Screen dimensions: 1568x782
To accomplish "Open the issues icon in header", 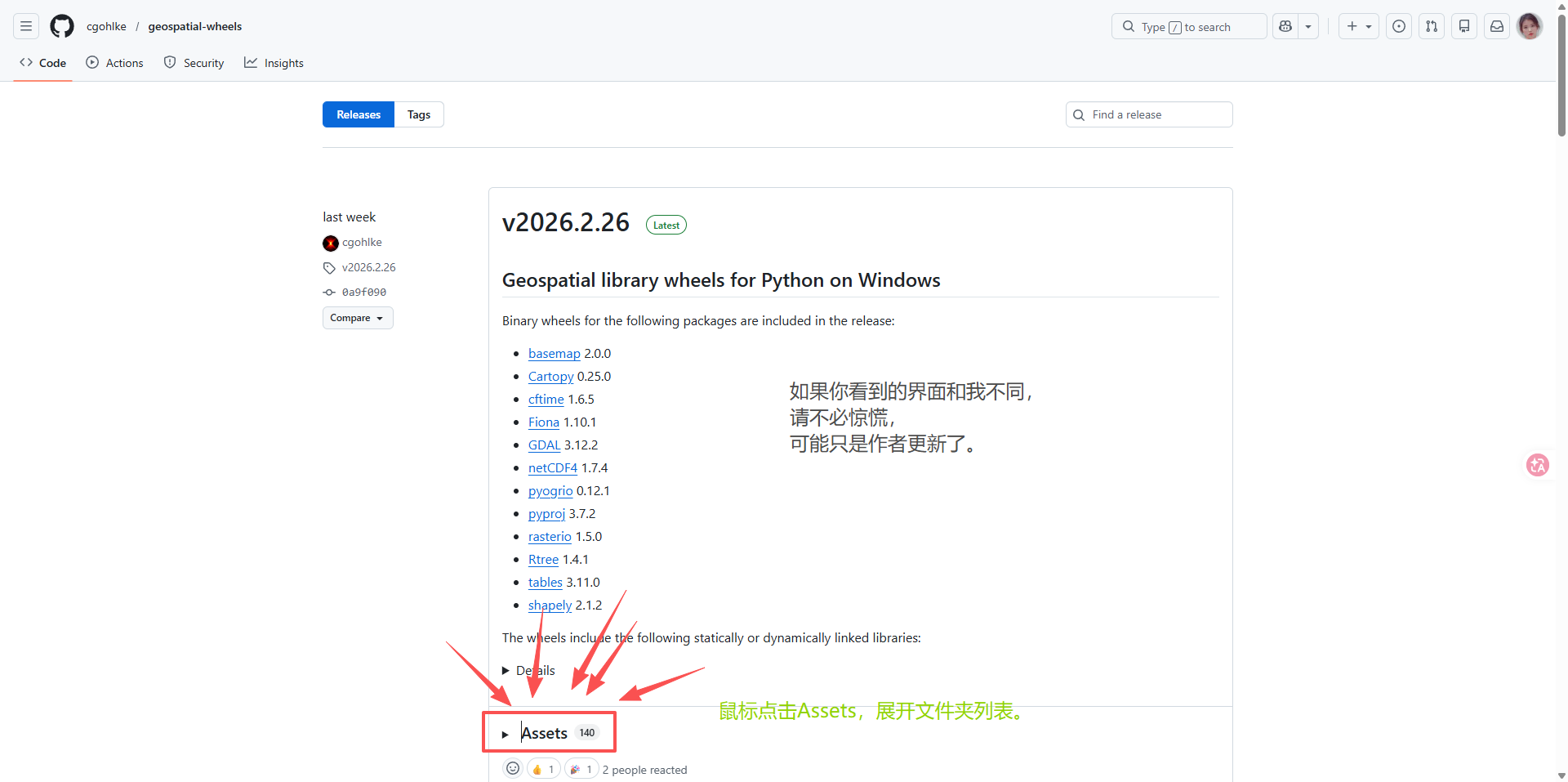I will (x=1399, y=26).
